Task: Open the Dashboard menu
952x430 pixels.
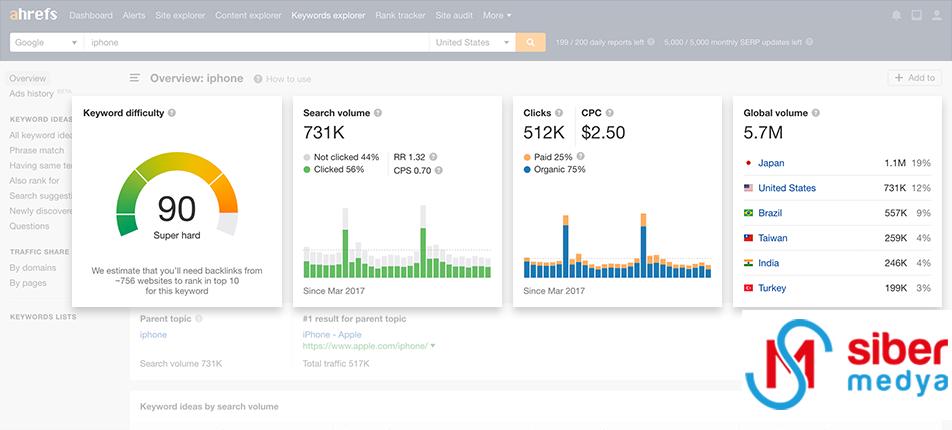Action: [91, 15]
